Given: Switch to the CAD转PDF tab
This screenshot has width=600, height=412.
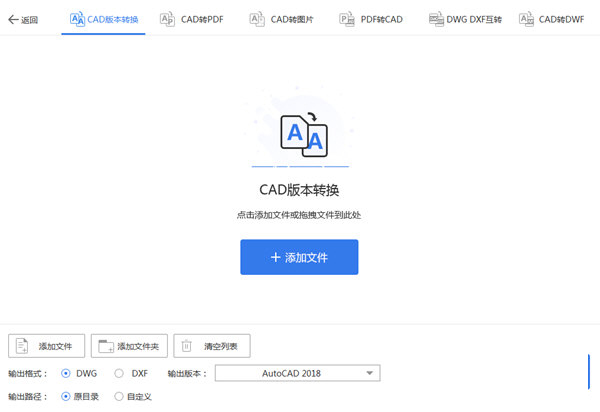Looking at the screenshot, I should point(191,19).
